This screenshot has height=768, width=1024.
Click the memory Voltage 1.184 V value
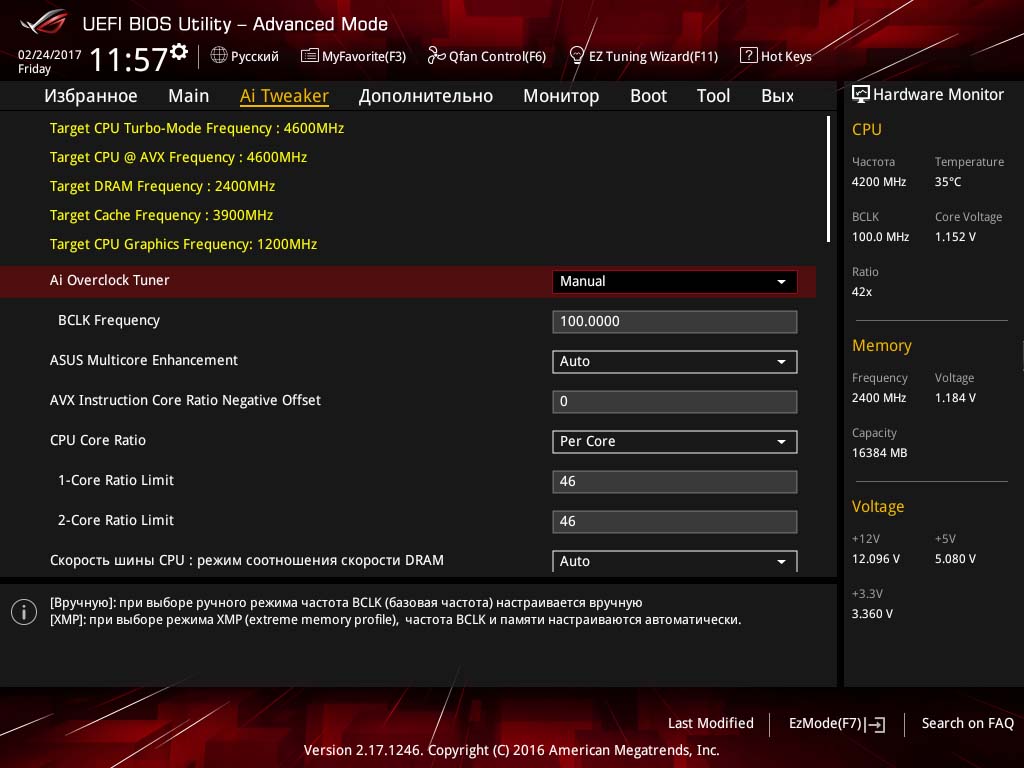click(x=955, y=398)
